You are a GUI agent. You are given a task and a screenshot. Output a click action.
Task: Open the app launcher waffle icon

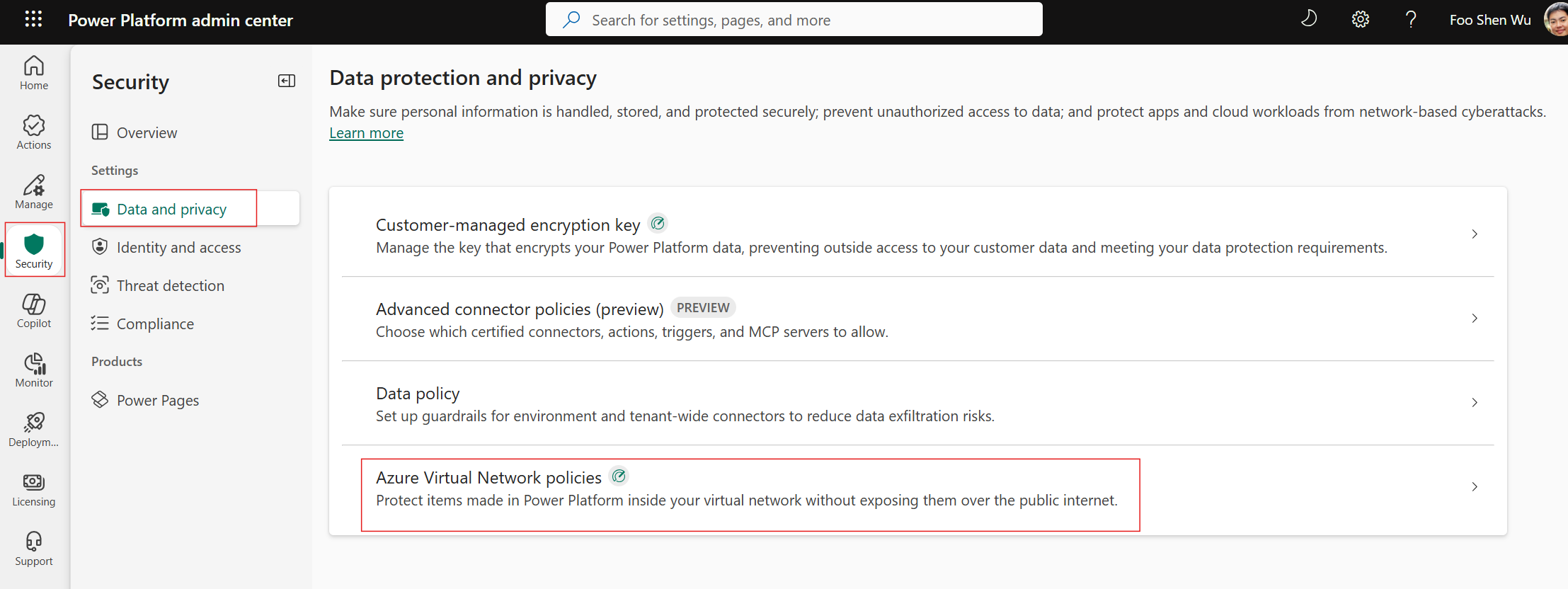(33, 19)
